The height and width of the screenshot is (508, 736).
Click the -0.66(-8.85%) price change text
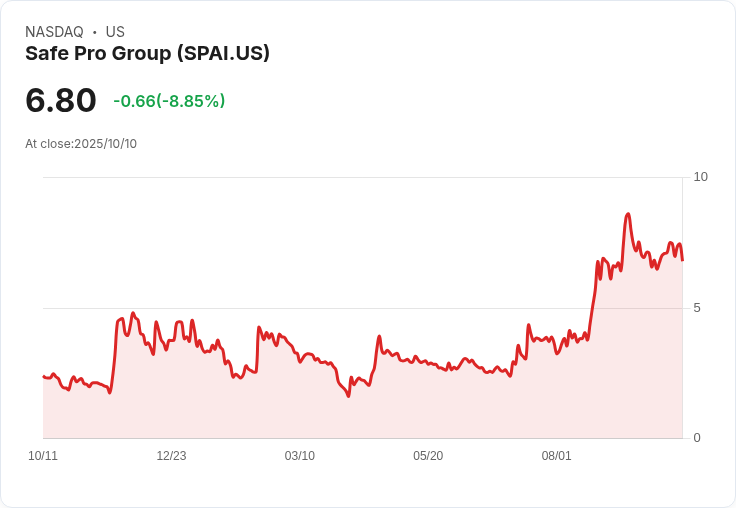pyautogui.click(x=169, y=101)
